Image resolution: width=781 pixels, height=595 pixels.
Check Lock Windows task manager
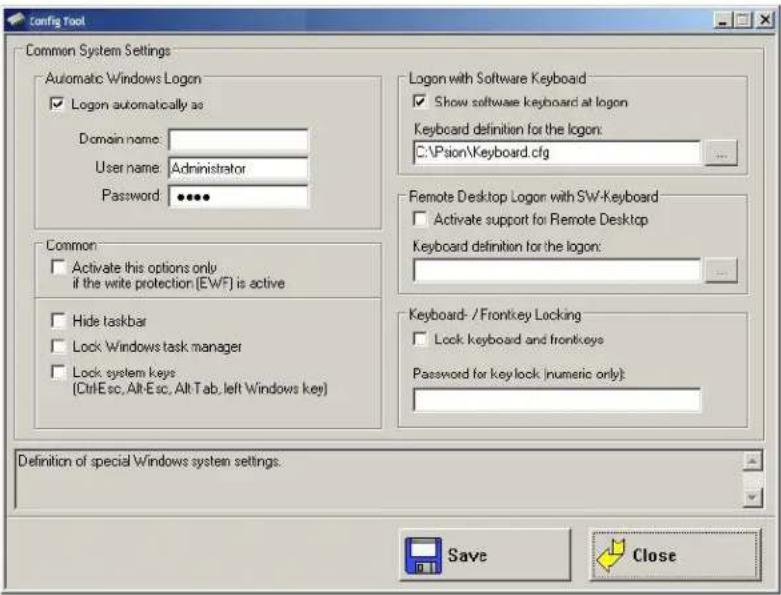tap(58, 346)
